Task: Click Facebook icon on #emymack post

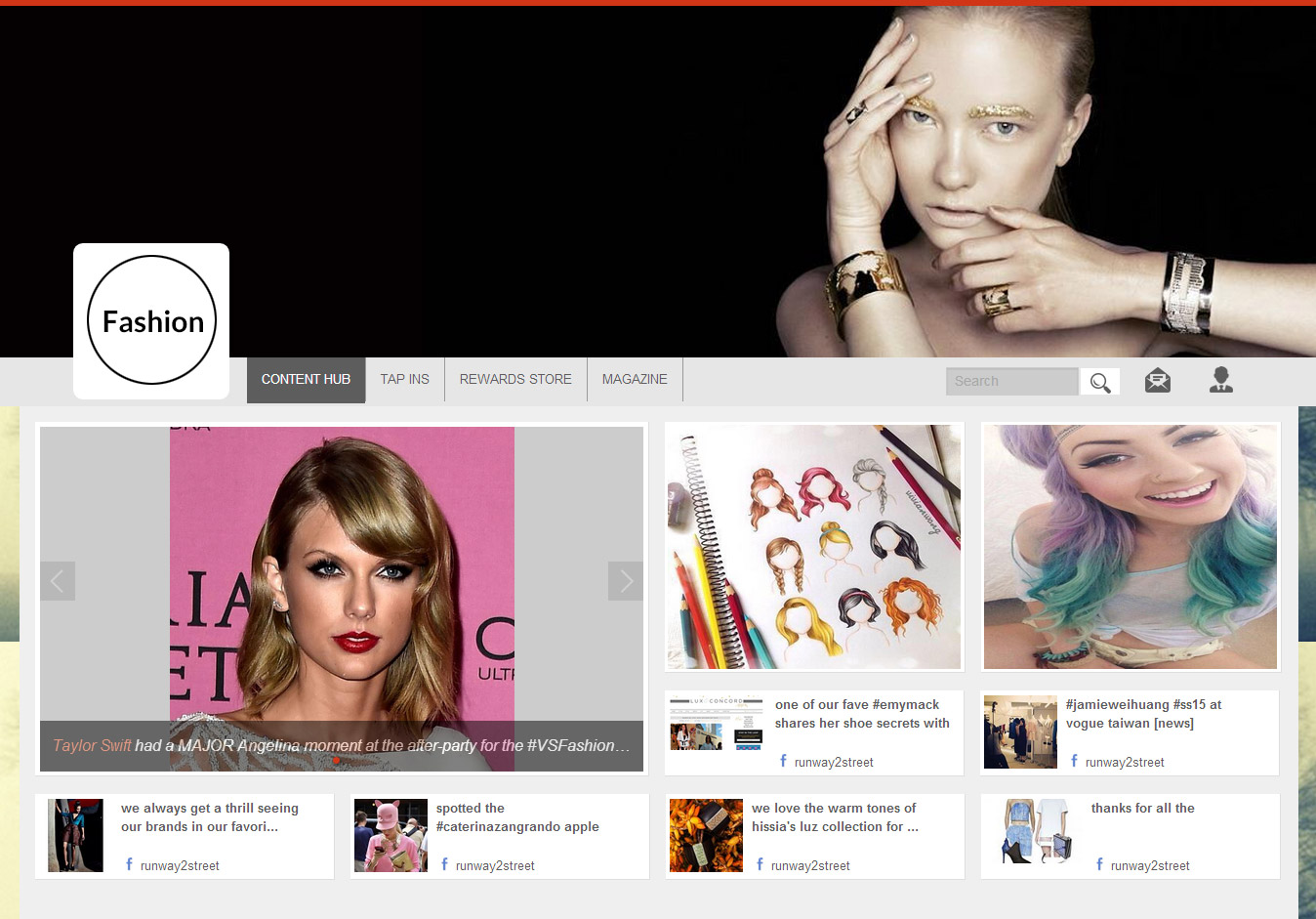Action: pyautogui.click(x=783, y=761)
